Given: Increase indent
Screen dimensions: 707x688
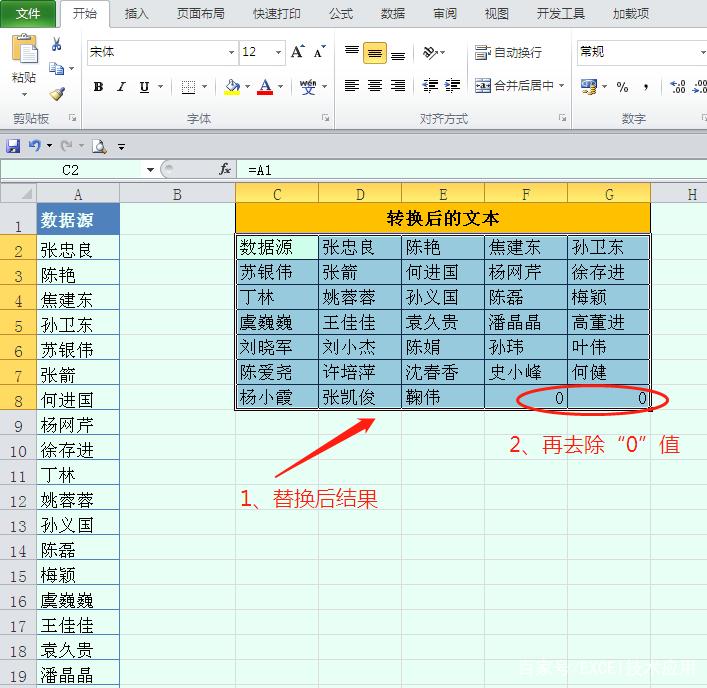Looking at the screenshot, I should pyautogui.click(x=452, y=85).
